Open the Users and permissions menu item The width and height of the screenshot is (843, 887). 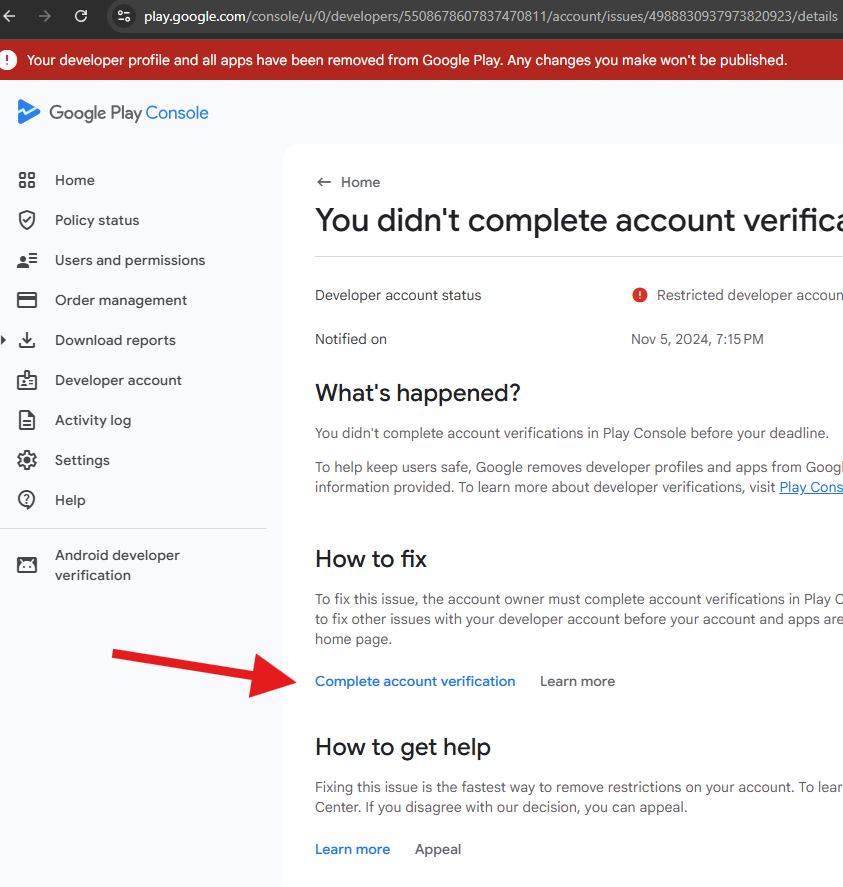(130, 260)
